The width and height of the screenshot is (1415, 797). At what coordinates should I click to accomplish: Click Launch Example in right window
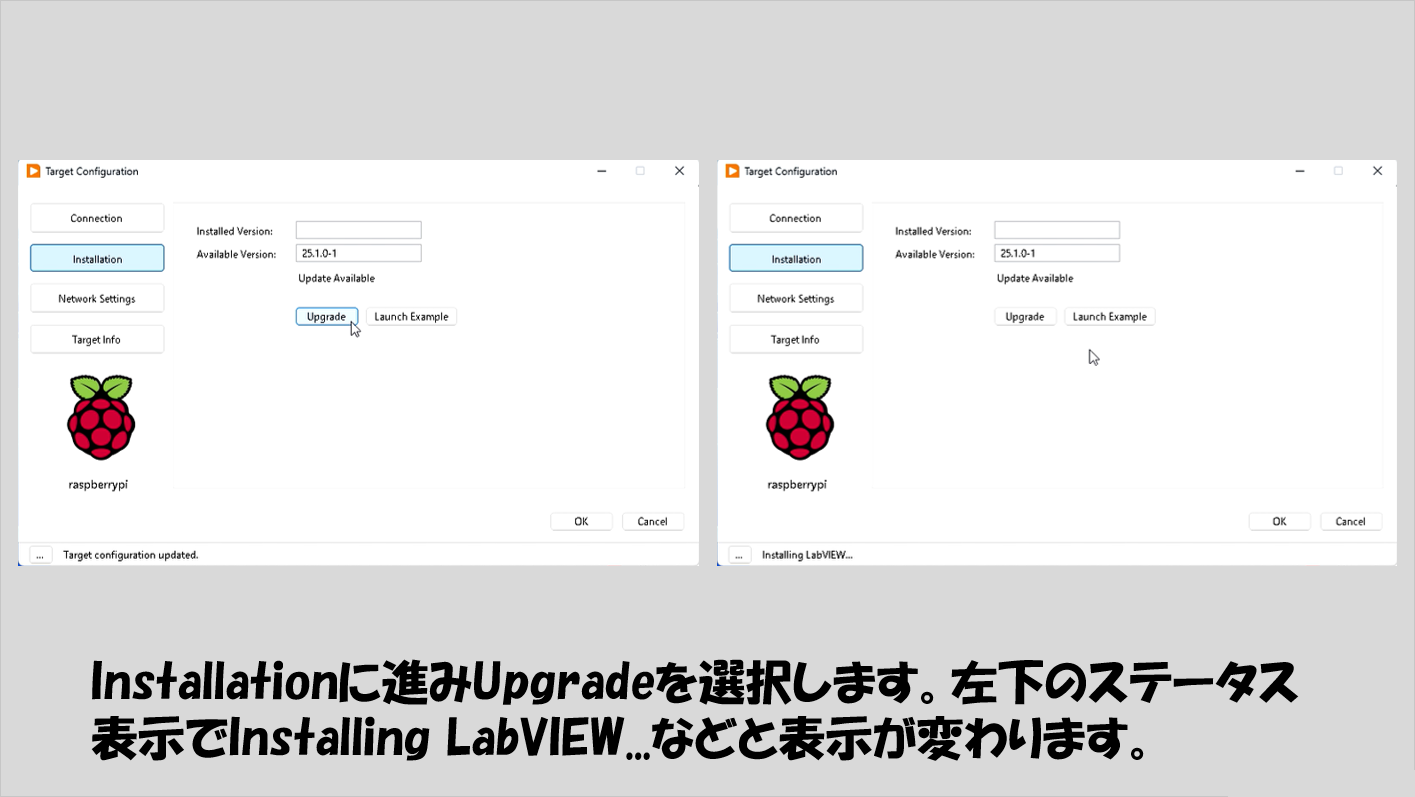coord(1110,317)
